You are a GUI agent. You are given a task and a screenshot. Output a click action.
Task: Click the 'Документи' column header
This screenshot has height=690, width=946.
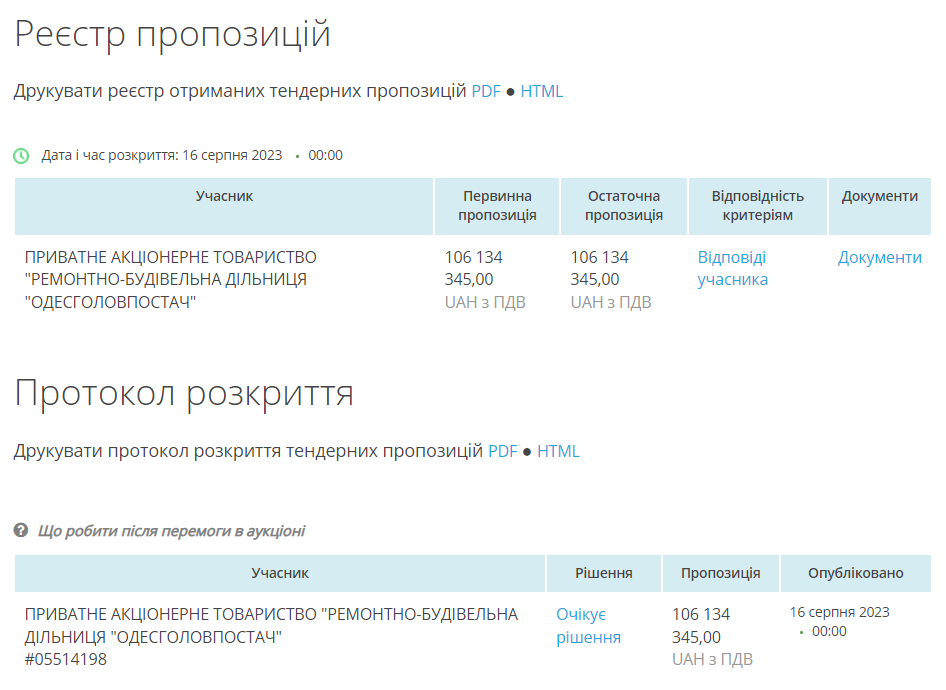click(x=879, y=196)
